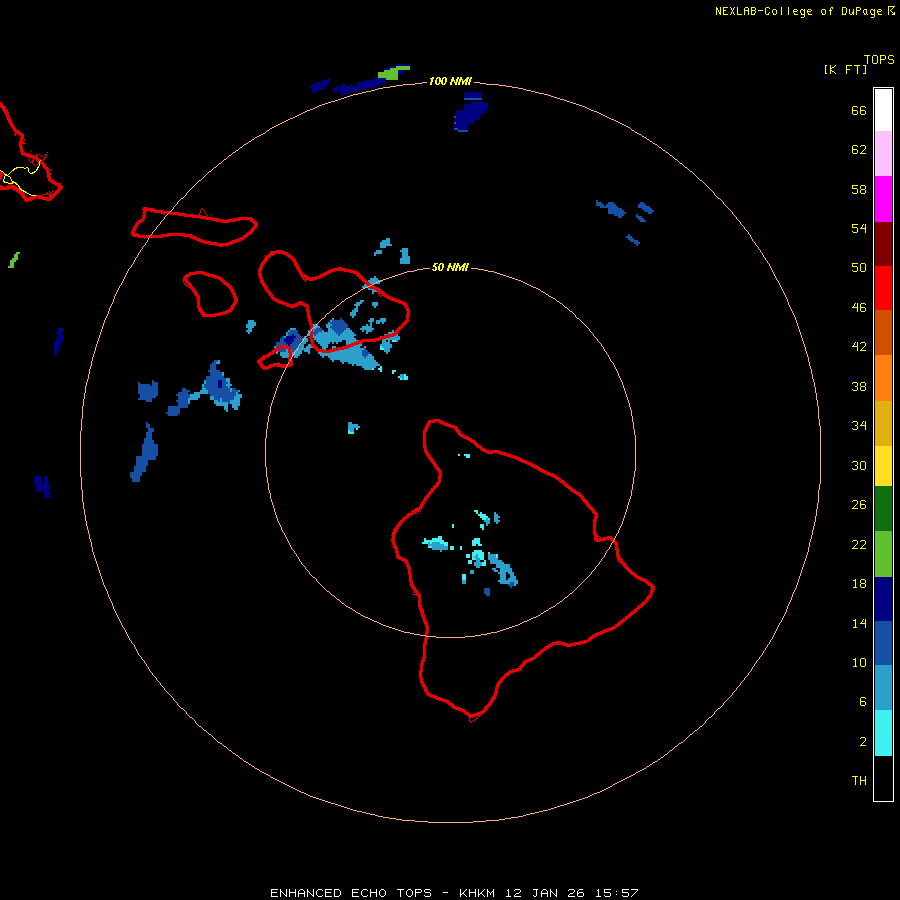Screen dimensions: 900x900
Task: Click the "100 NMI" range ring label
Action: coord(450,81)
